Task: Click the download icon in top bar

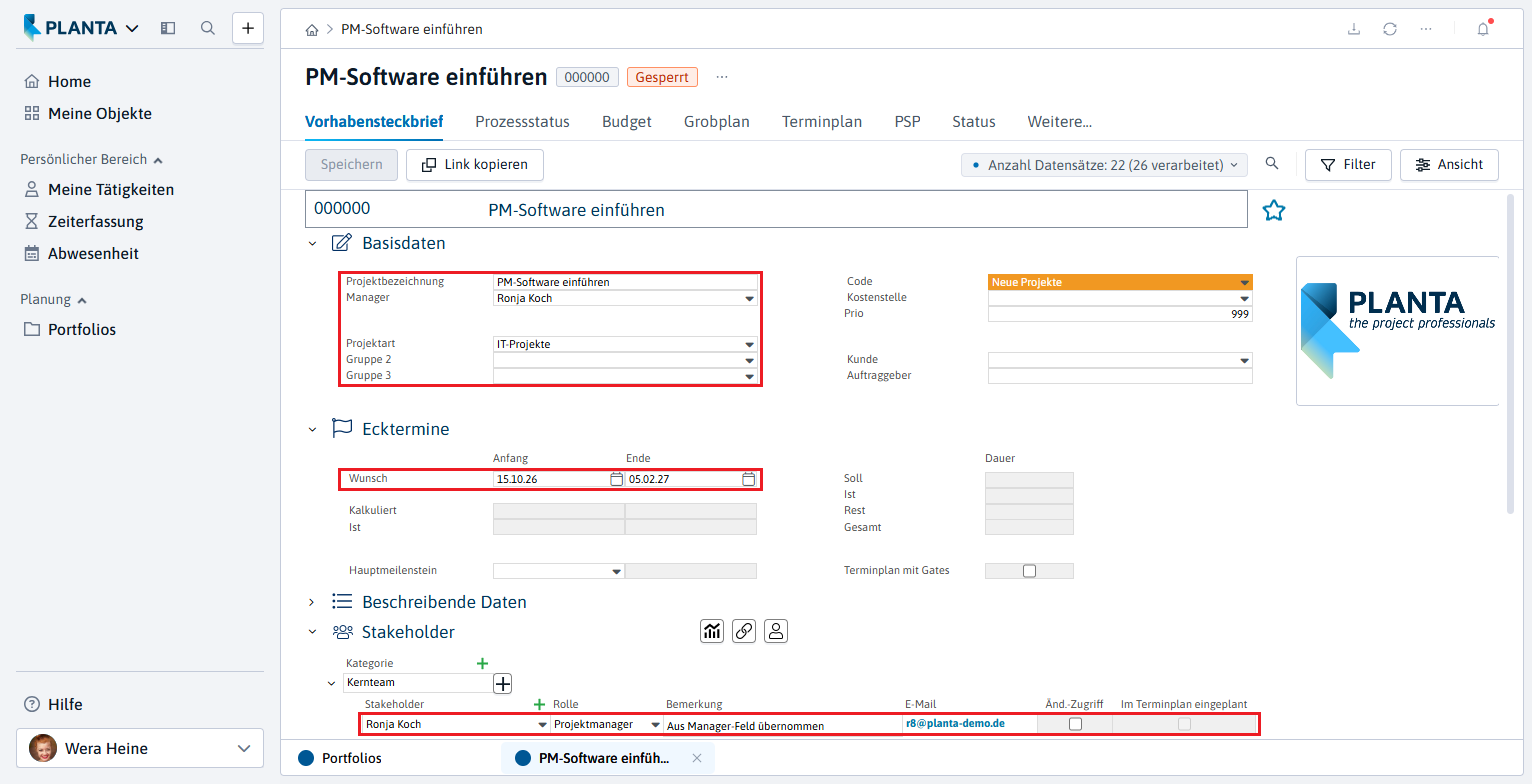Action: tap(1354, 29)
